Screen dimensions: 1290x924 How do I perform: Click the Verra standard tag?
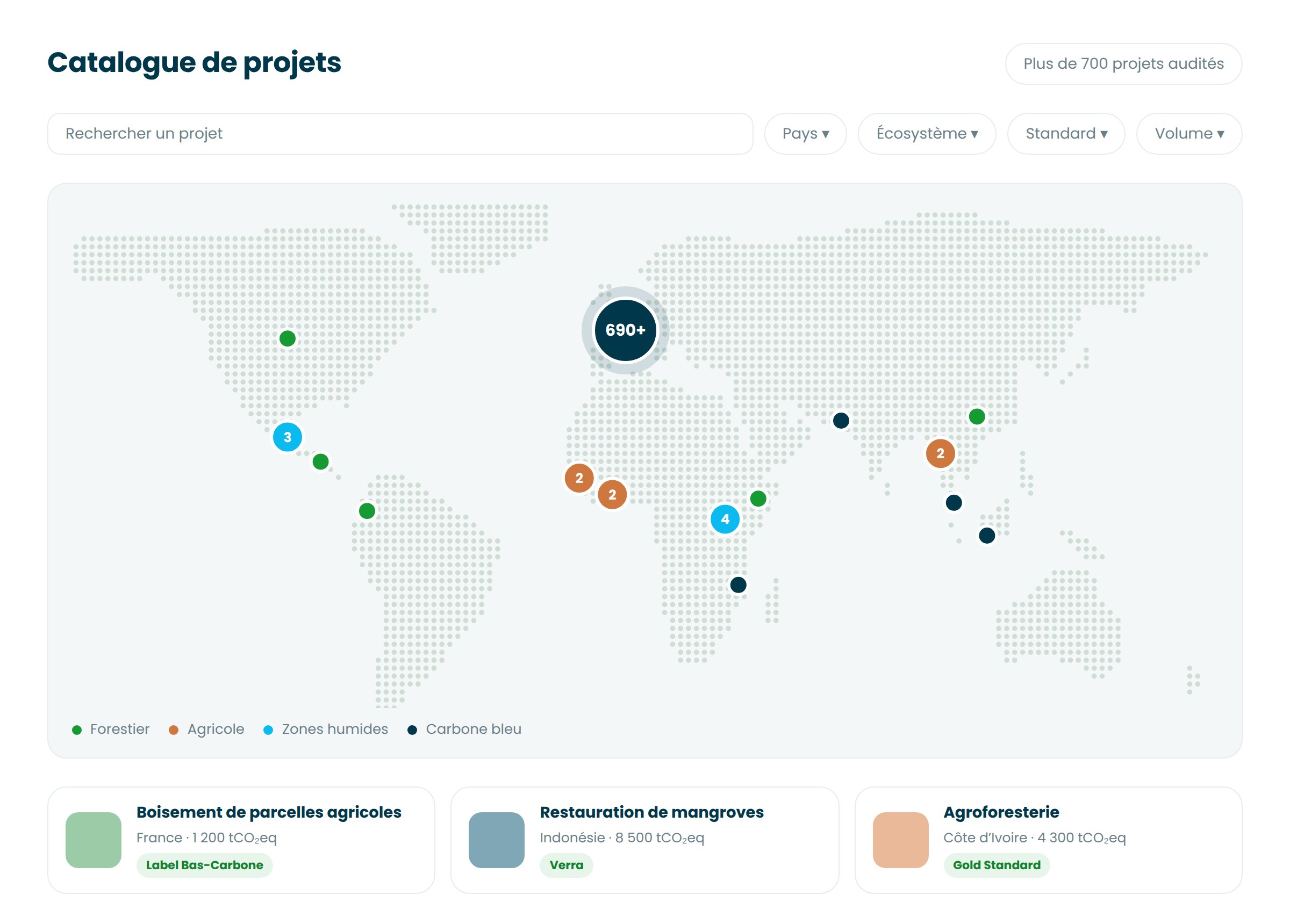click(x=566, y=865)
